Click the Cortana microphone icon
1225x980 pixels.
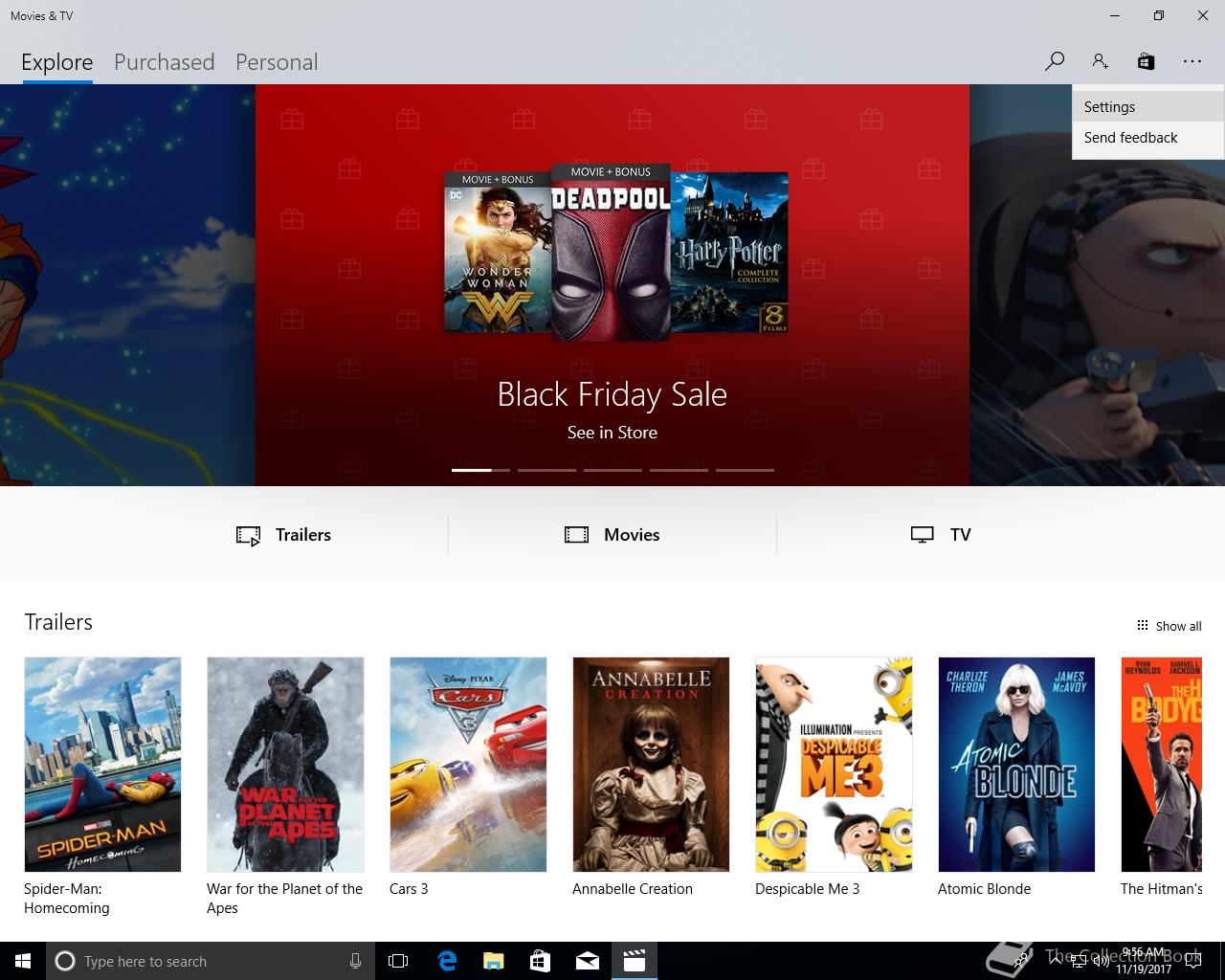355,961
